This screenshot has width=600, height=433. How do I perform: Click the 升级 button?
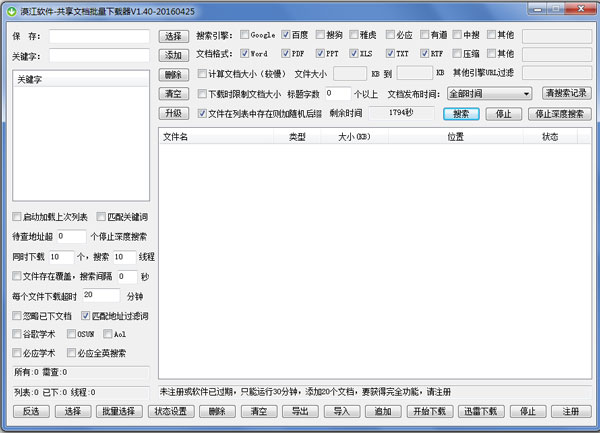tap(174, 113)
